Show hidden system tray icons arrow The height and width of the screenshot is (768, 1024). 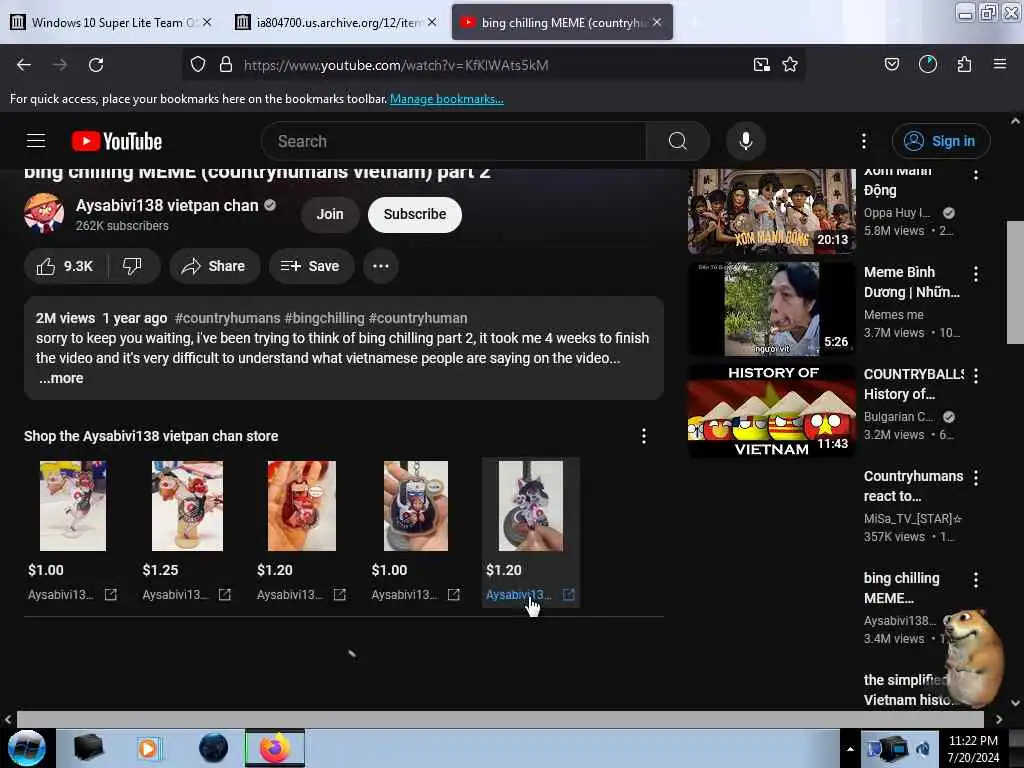tap(850, 749)
